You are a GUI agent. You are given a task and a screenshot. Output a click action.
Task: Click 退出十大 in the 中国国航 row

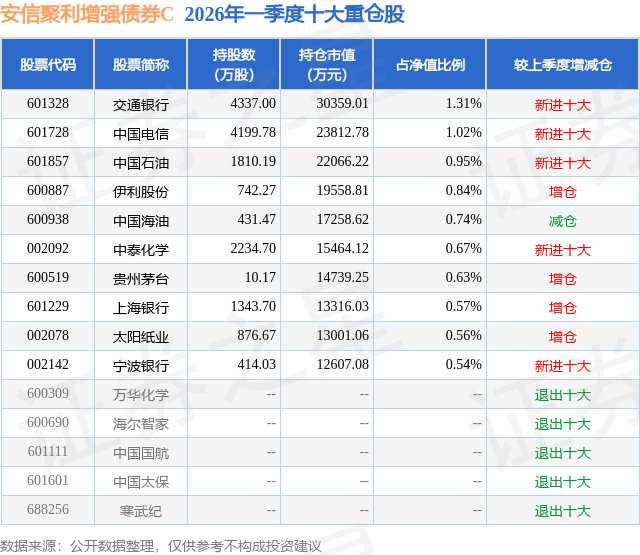(x=563, y=453)
